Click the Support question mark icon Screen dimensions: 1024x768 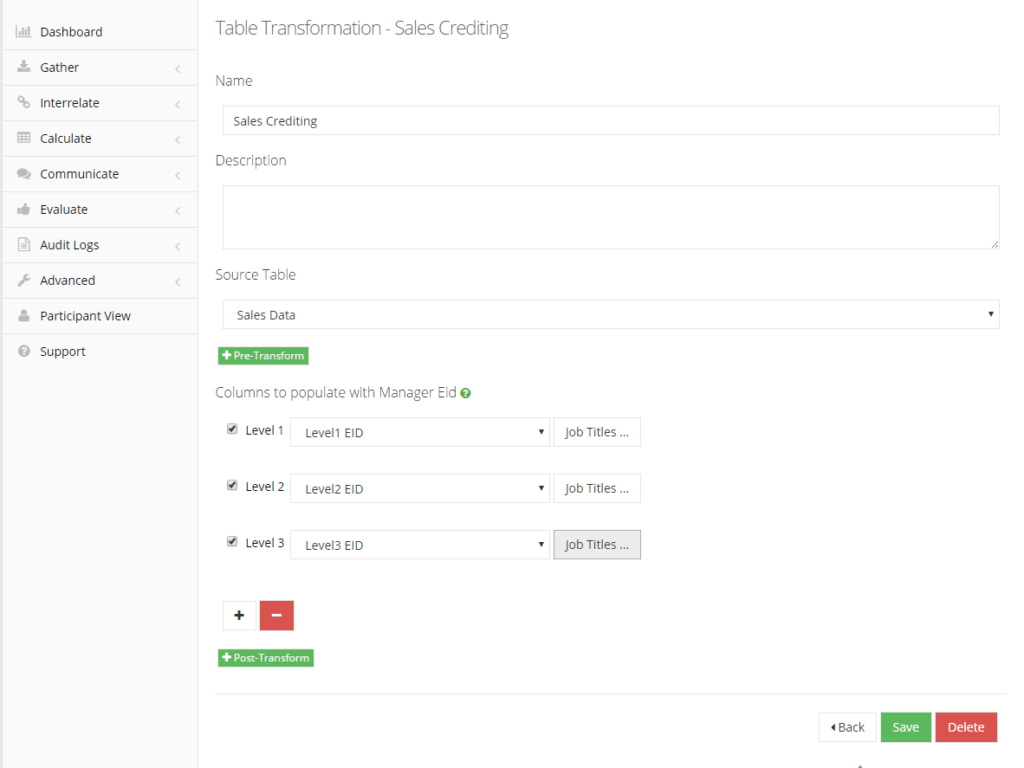point(24,351)
